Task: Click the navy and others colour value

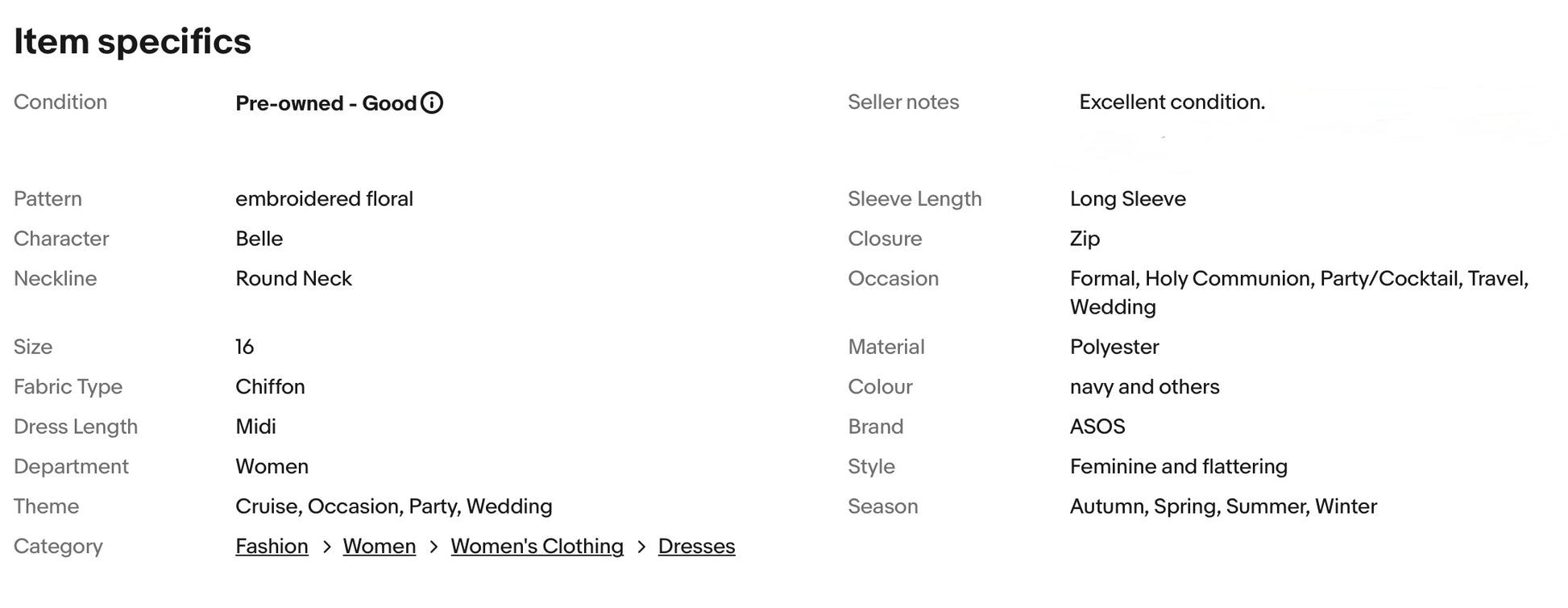Action: [1144, 387]
